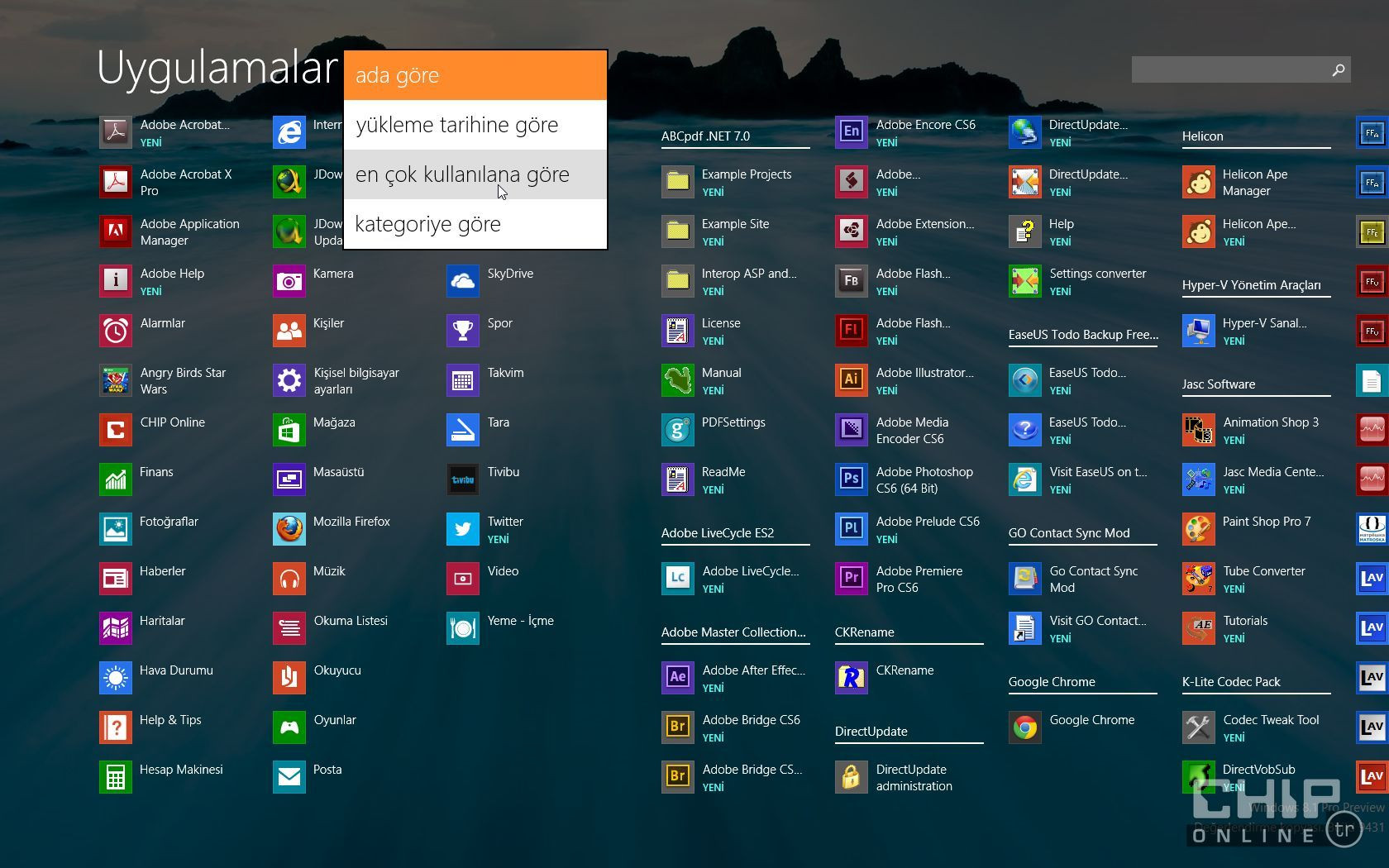Open Adobe Help icon
Image resolution: width=1389 pixels, height=868 pixels.
[116, 281]
